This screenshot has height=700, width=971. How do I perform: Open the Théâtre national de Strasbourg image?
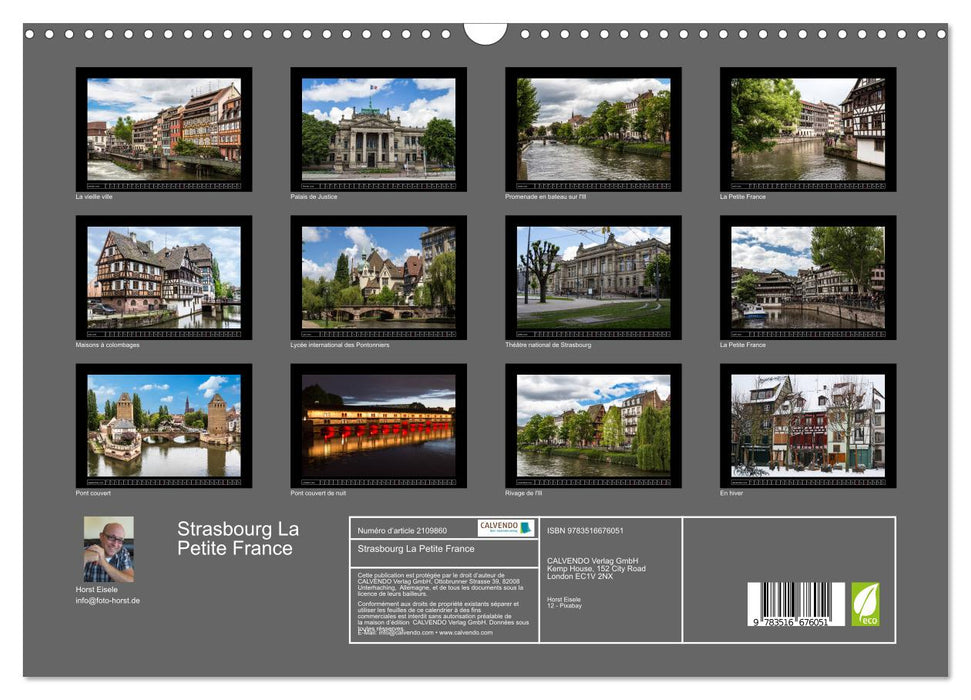[x=593, y=277]
